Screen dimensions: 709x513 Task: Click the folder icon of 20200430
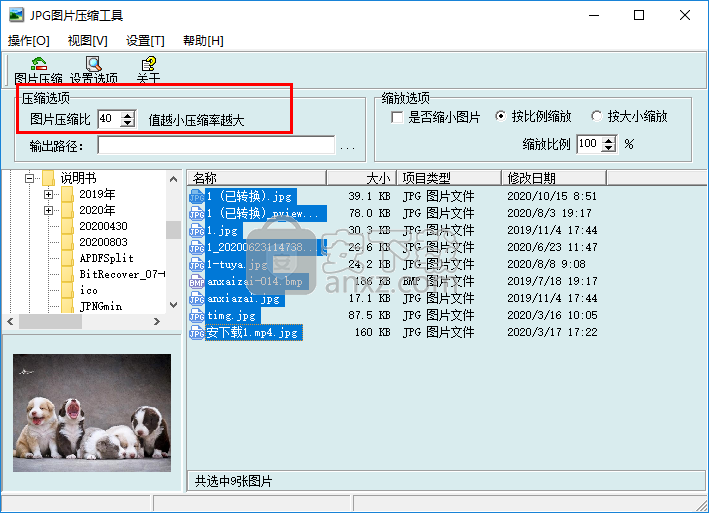[x=67, y=226]
